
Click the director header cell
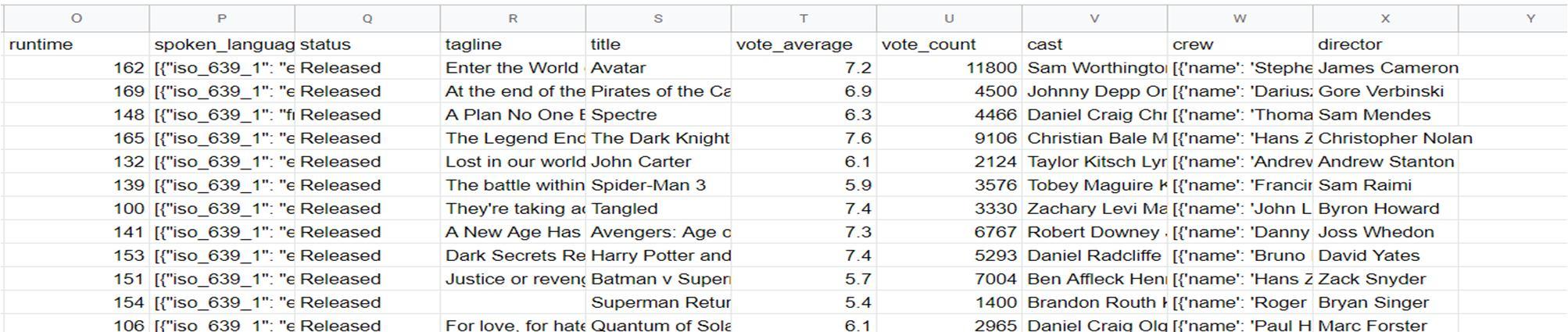point(1385,45)
